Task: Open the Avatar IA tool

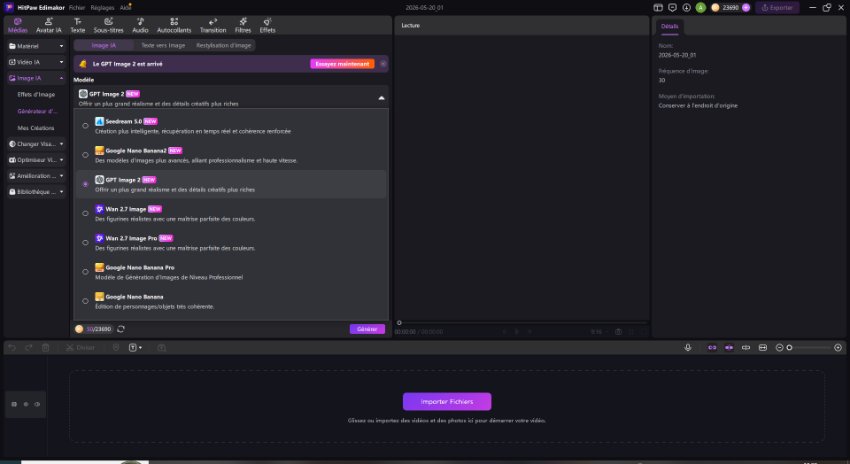Action: [49, 25]
